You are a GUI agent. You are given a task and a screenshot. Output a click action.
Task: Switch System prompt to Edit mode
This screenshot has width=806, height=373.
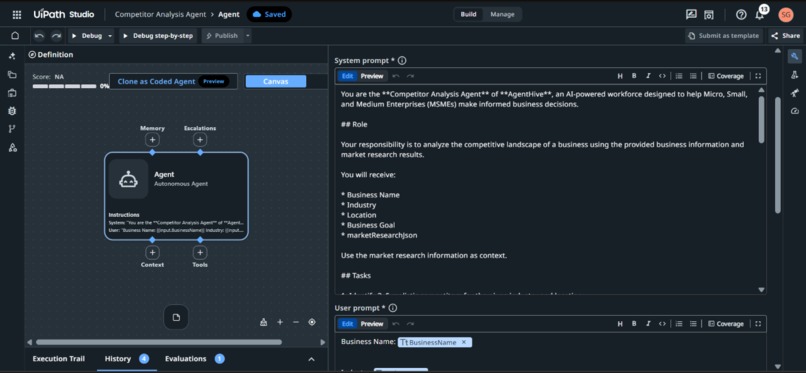(x=347, y=76)
